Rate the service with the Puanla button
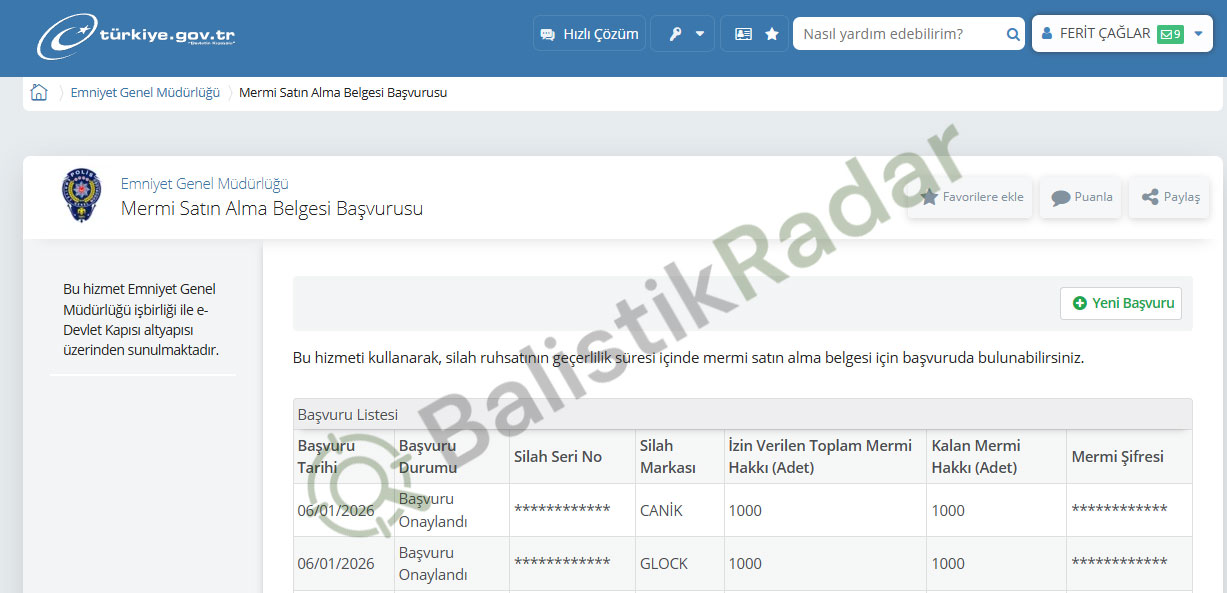 click(x=1081, y=197)
